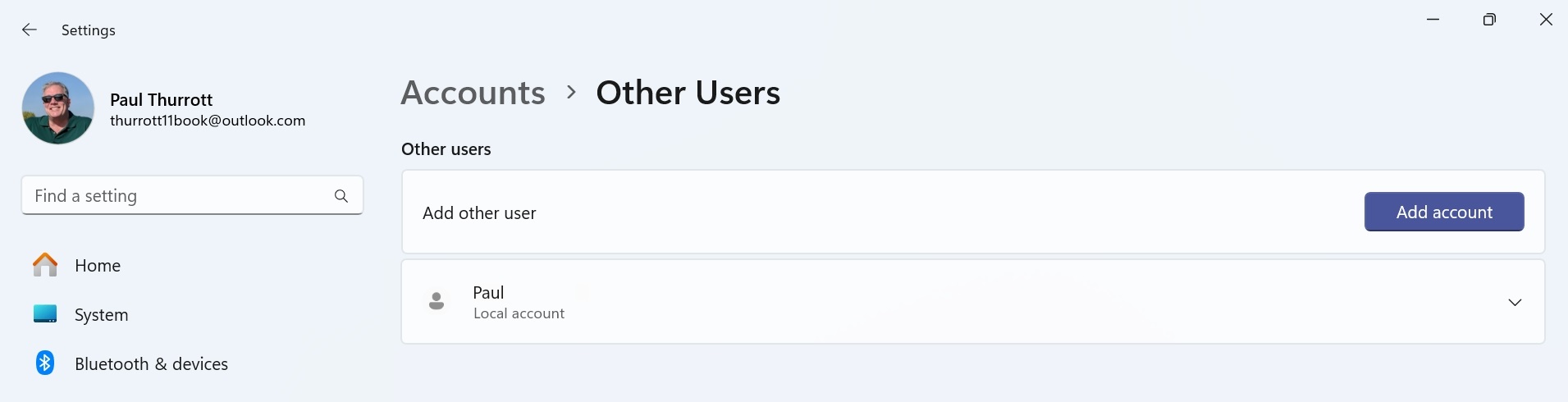Viewport: 1568px width, 402px height.
Task: Click the Home house icon
Action: coord(45,265)
